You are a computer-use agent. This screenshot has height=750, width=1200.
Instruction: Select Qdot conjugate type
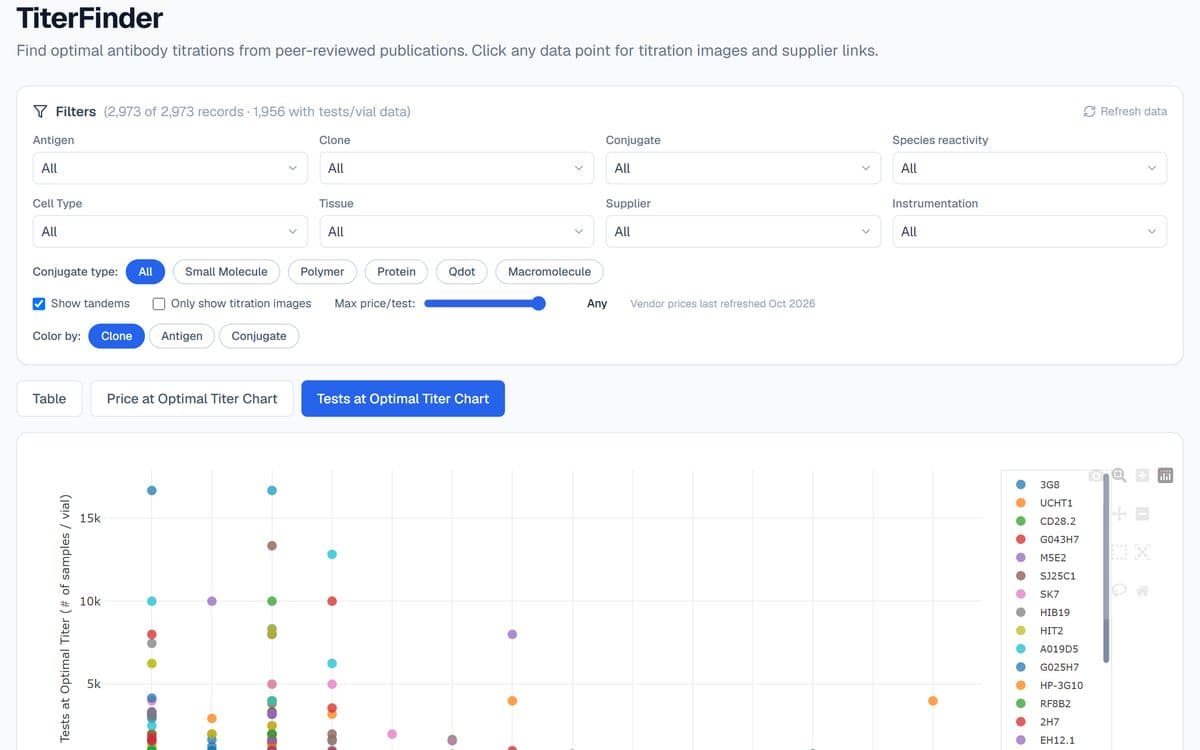coord(462,271)
